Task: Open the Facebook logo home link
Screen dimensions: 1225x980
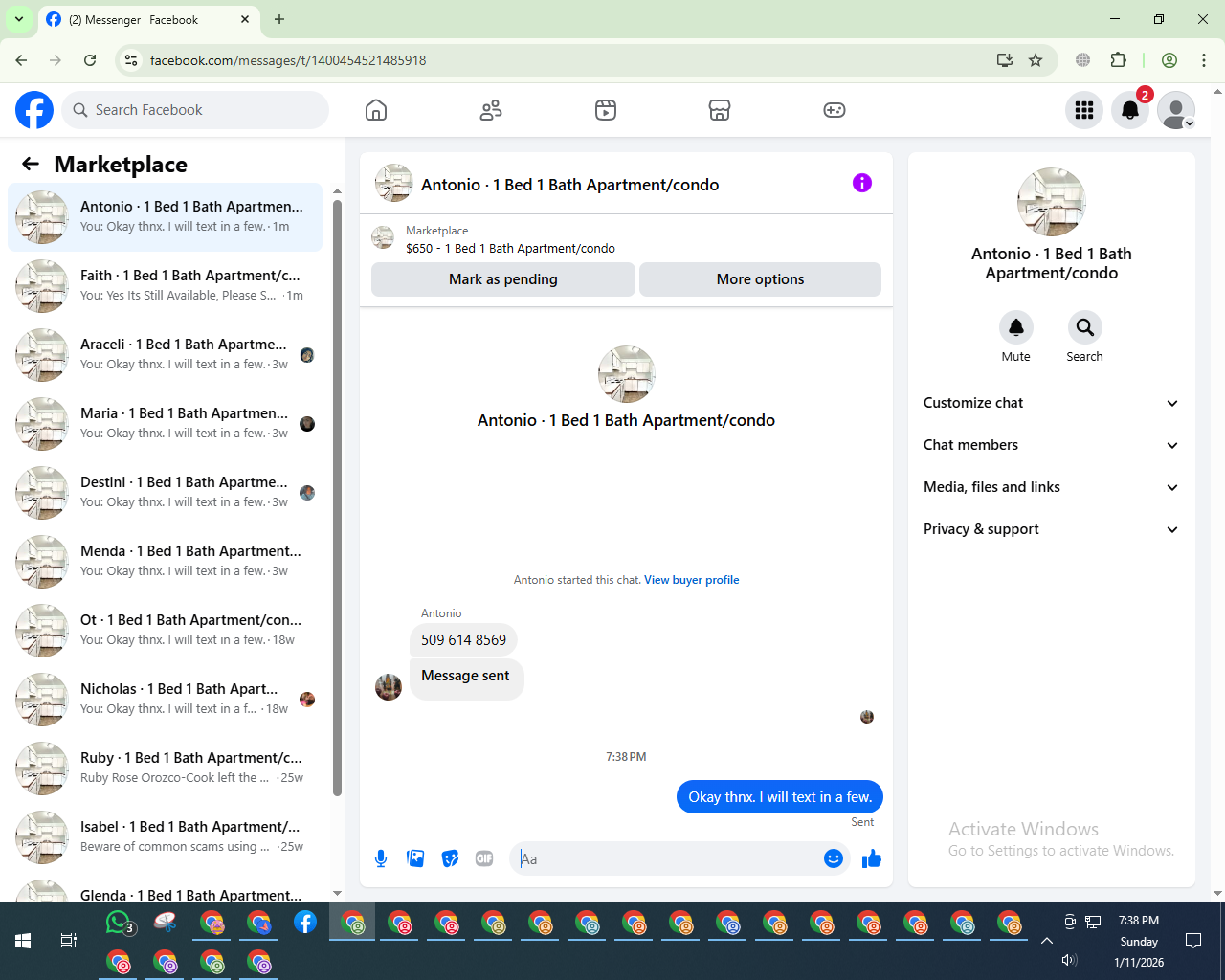Action: click(x=34, y=110)
